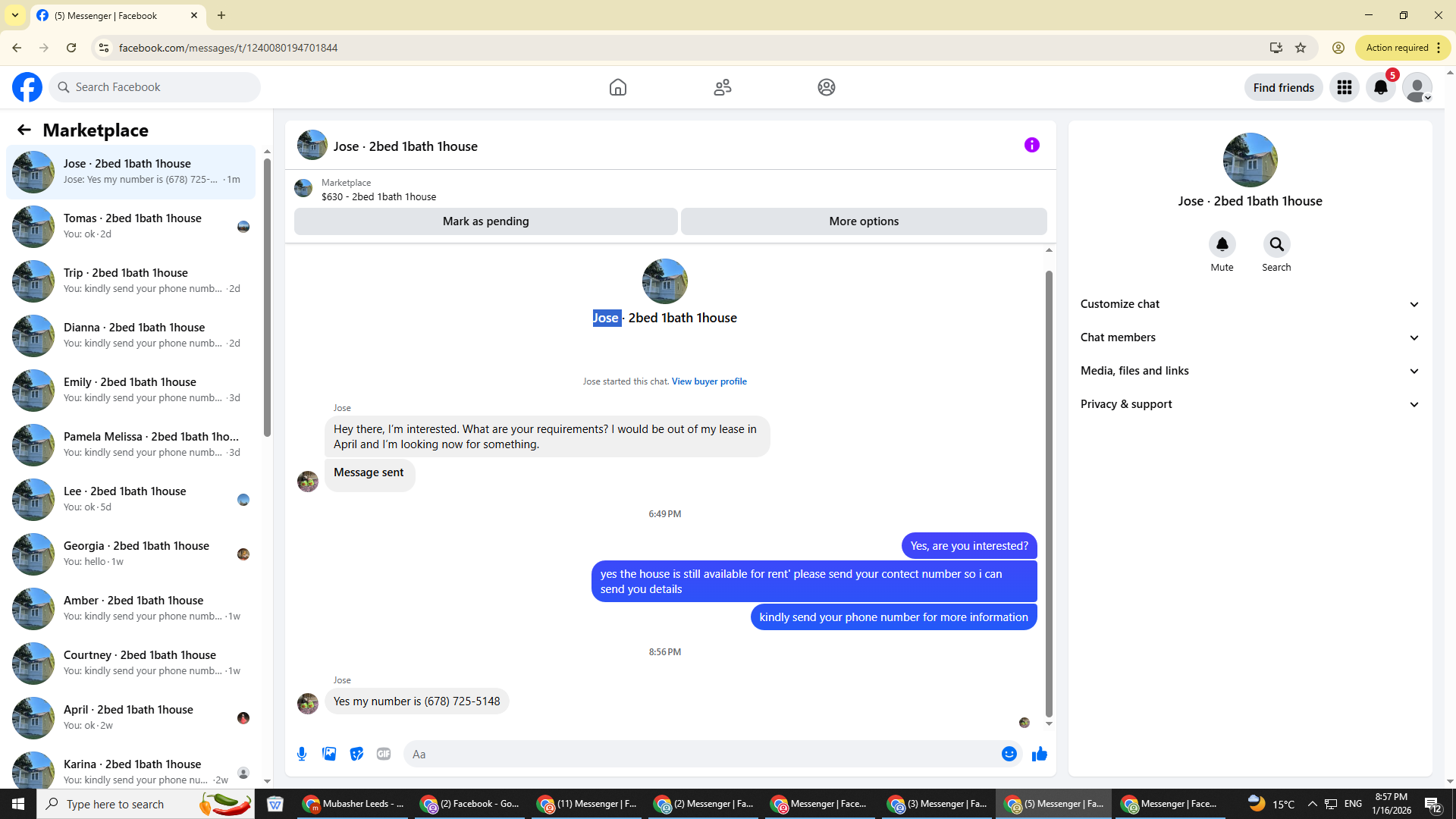Image resolution: width=1456 pixels, height=819 pixels.
Task: Open the GIF picker icon
Action: (x=384, y=754)
